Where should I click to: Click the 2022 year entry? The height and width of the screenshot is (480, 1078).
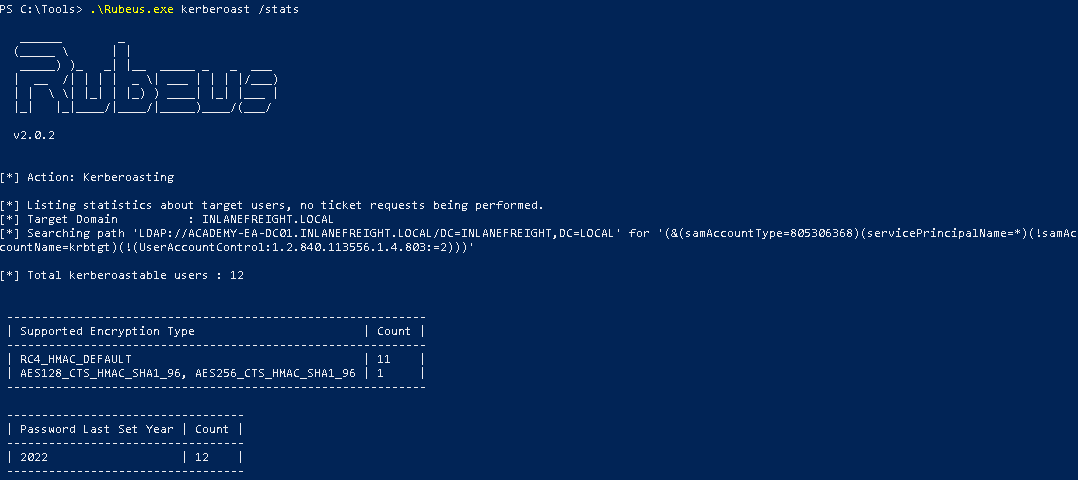(34, 457)
